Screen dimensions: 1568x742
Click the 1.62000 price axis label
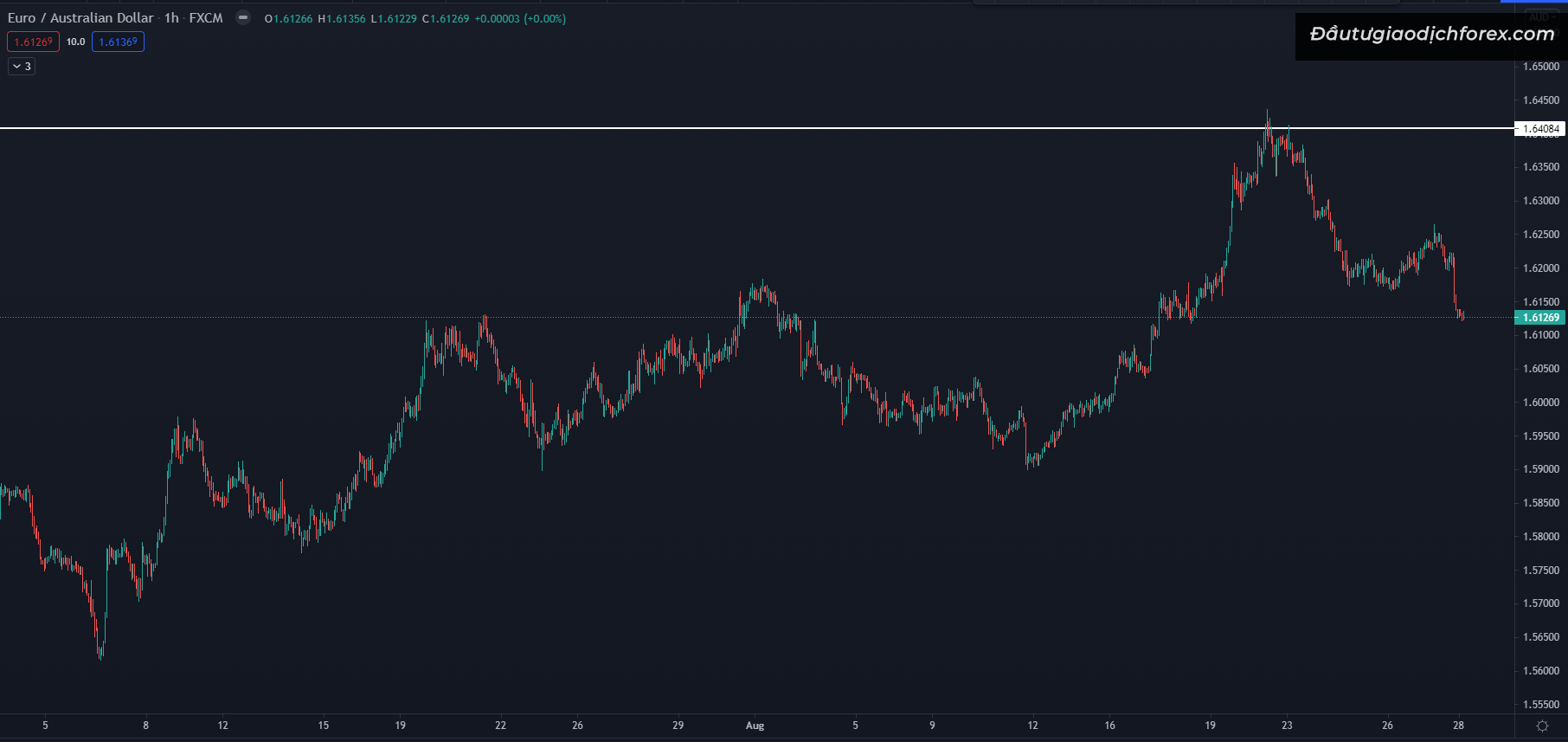point(1541,268)
